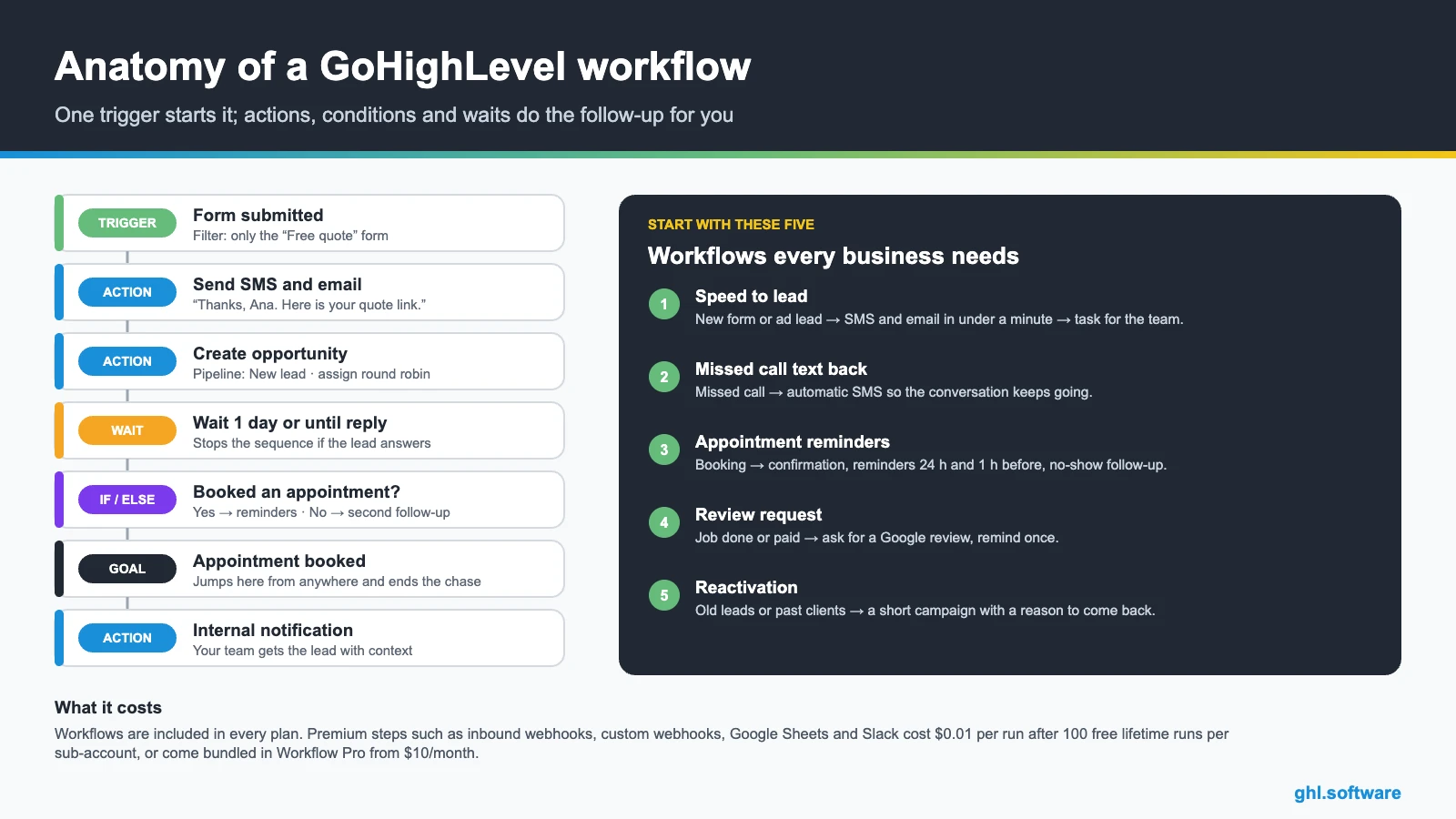Screen dimensions: 1456x819
Task: Click the 'One trigger starts it' subtitle
Action: click(394, 115)
